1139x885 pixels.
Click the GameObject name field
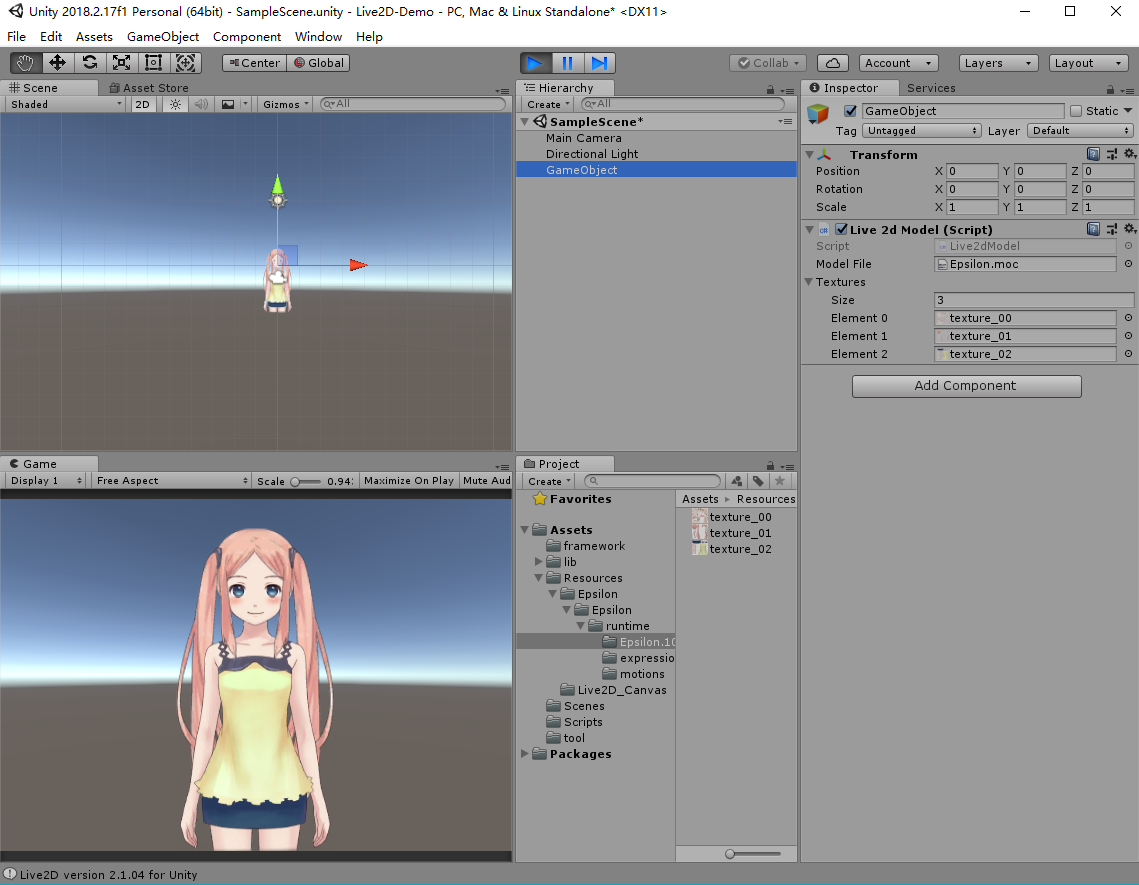point(963,111)
